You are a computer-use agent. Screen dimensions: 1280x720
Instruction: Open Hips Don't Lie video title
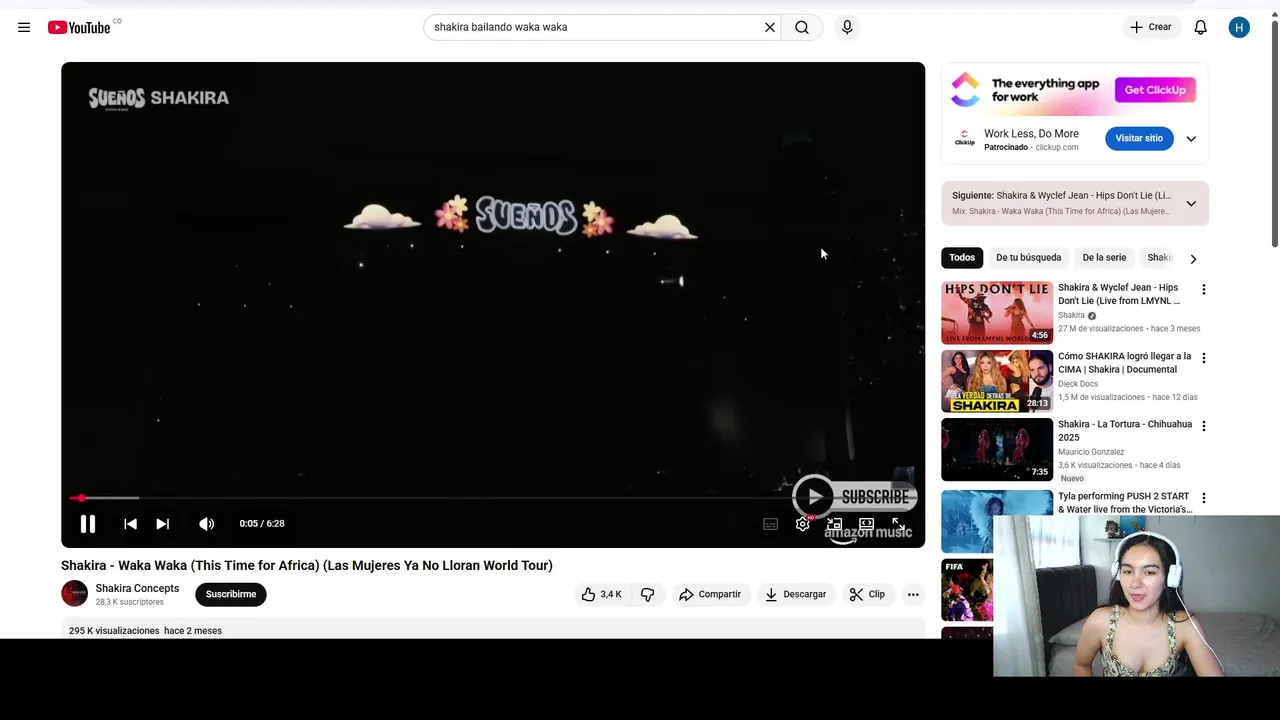click(x=1119, y=294)
